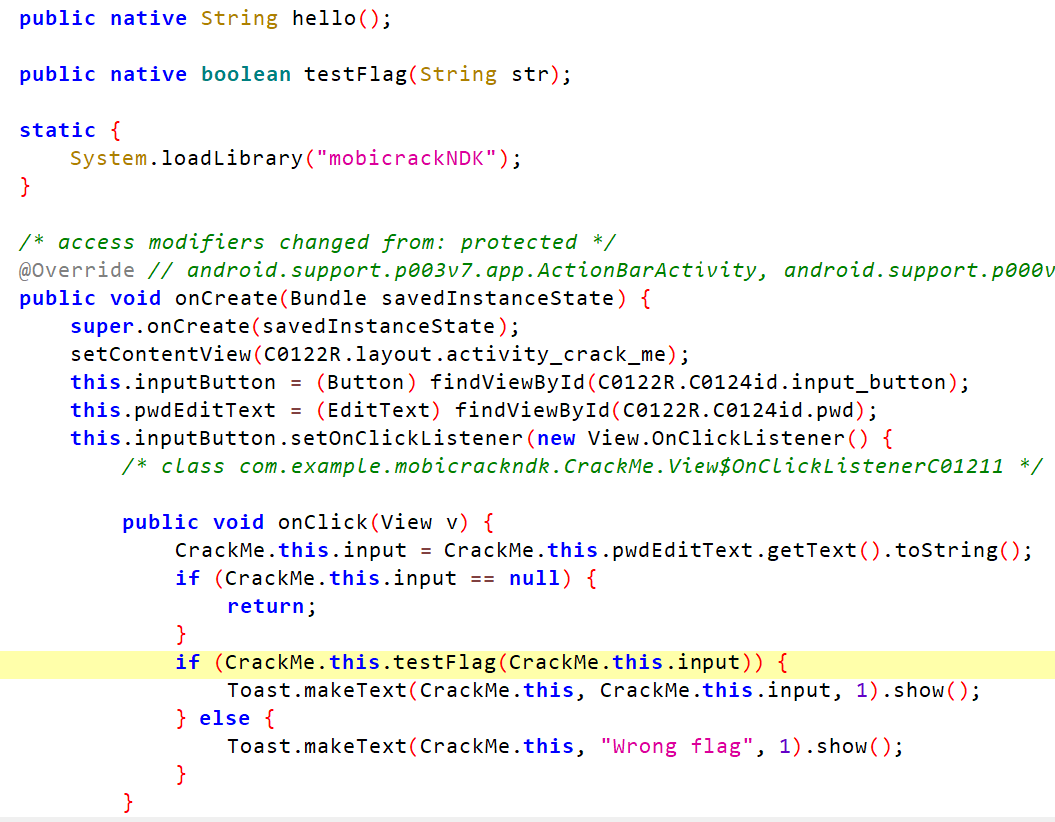This screenshot has height=822, width=1055.
Task: Click testFlag in the native boolean declaration
Action: (355, 74)
